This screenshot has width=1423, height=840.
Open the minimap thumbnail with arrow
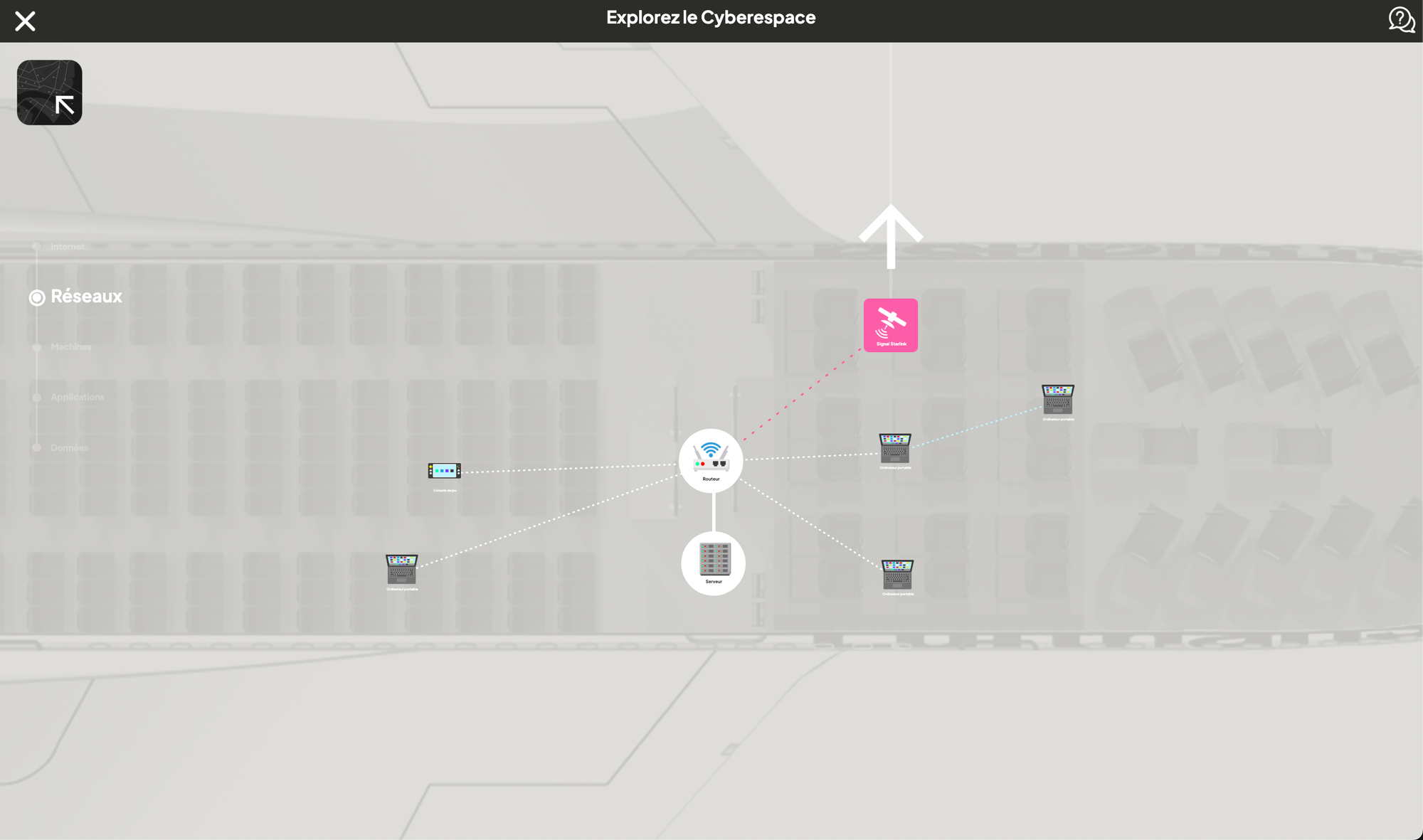tap(50, 92)
